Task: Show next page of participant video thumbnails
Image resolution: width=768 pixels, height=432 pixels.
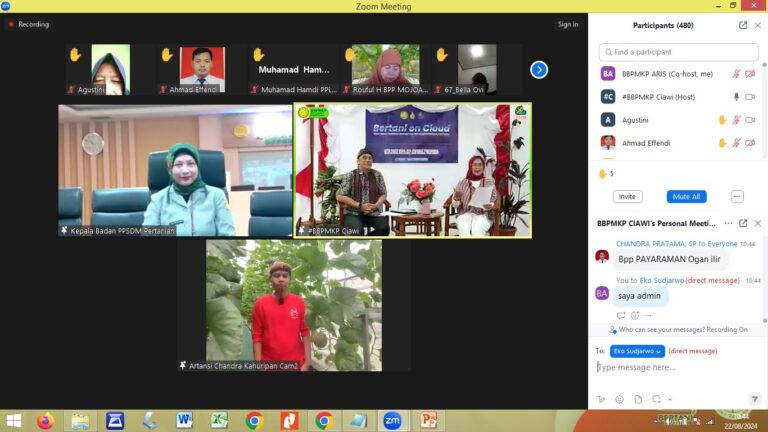Action: pyautogui.click(x=539, y=70)
